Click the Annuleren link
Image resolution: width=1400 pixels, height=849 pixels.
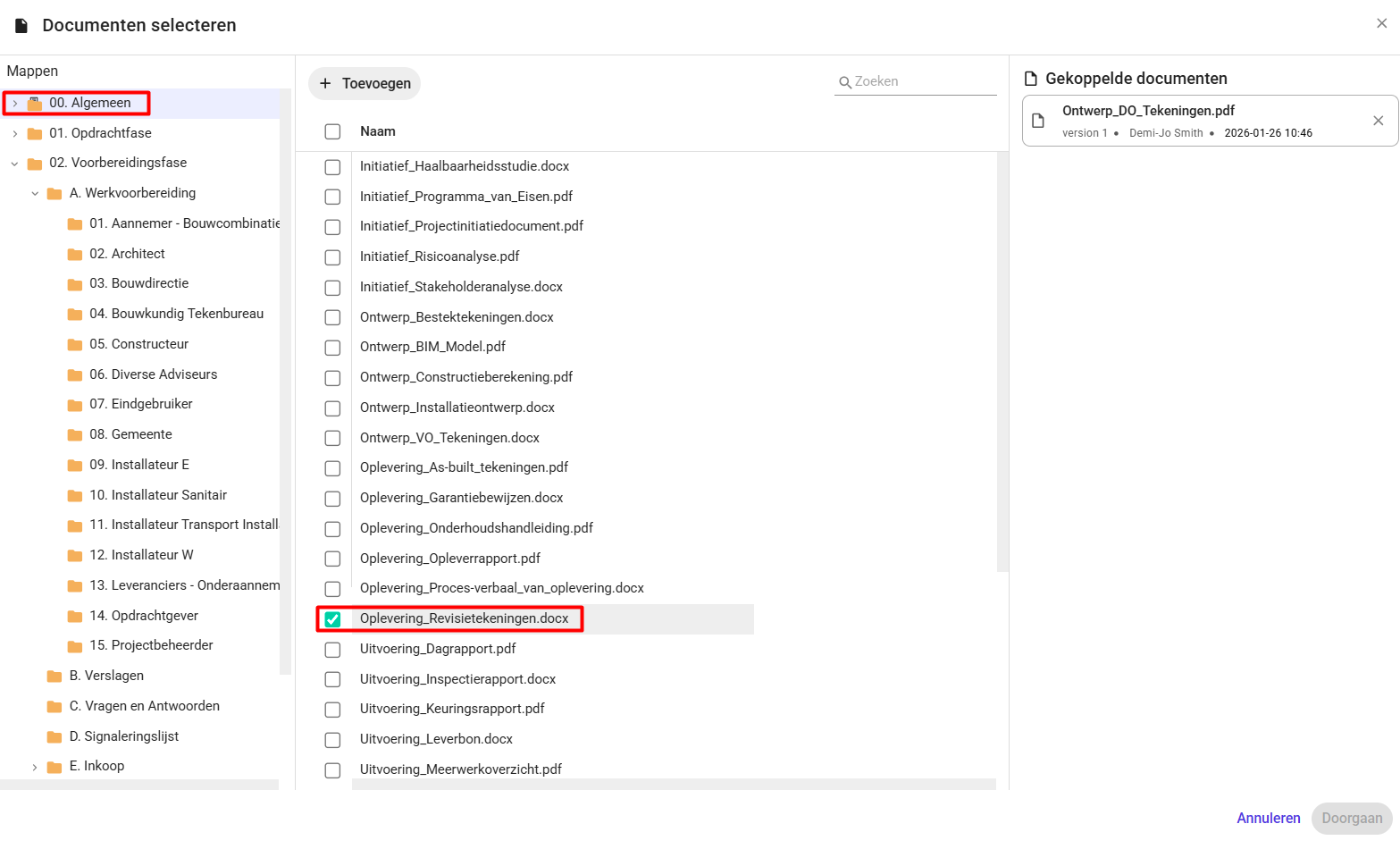[1269, 818]
